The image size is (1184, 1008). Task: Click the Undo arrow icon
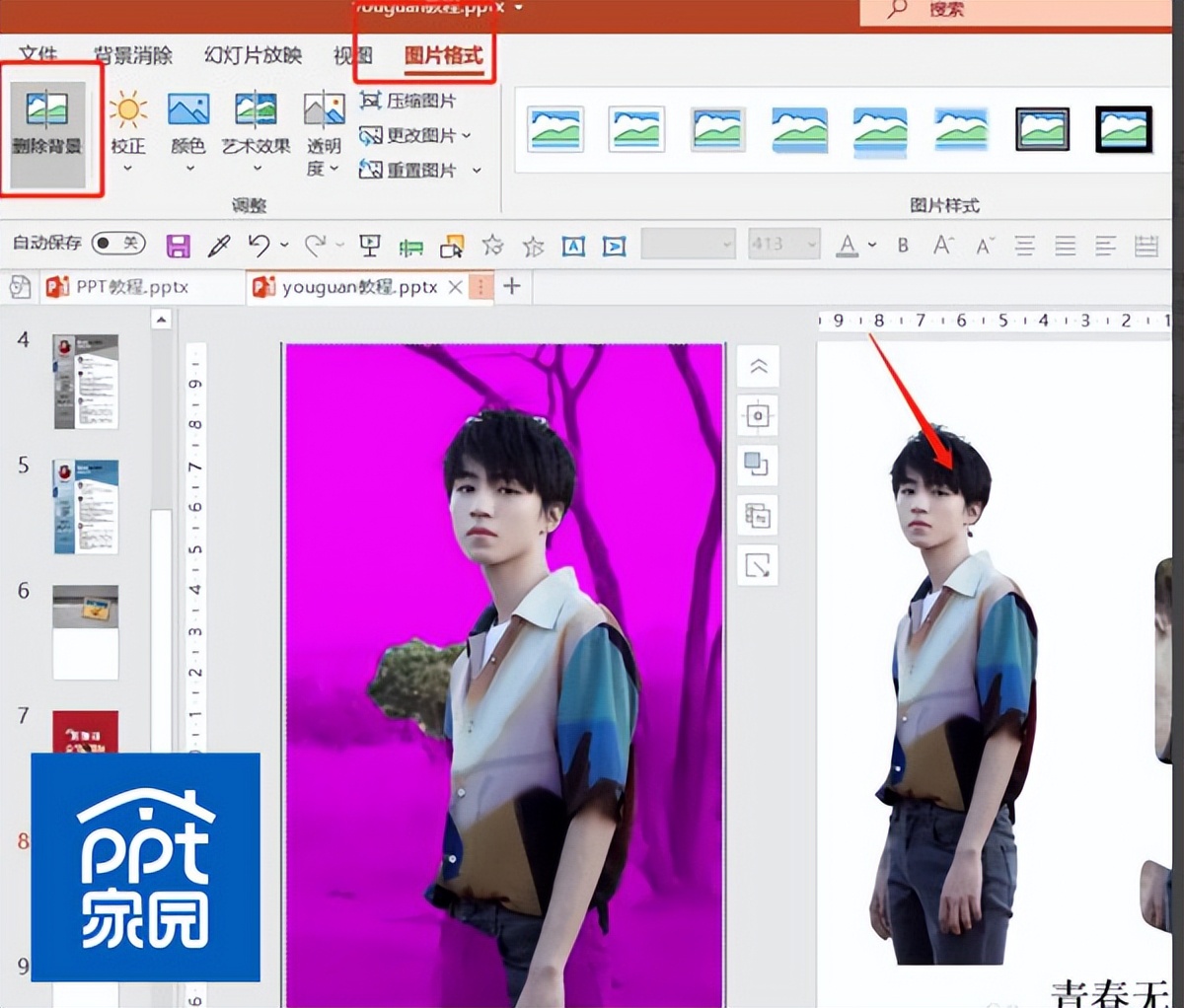pos(259,245)
